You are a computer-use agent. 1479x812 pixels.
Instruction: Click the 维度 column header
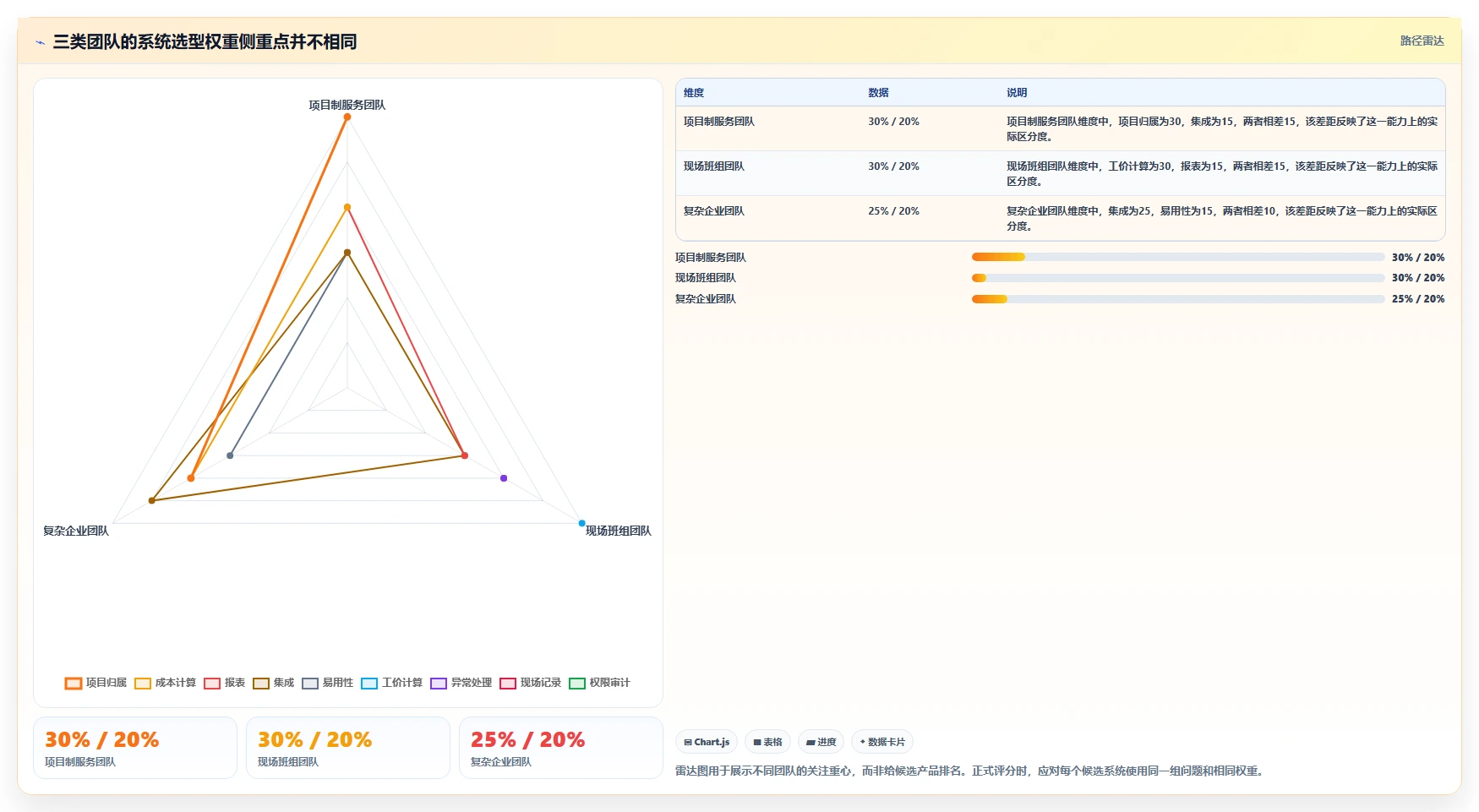coord(694,93)
